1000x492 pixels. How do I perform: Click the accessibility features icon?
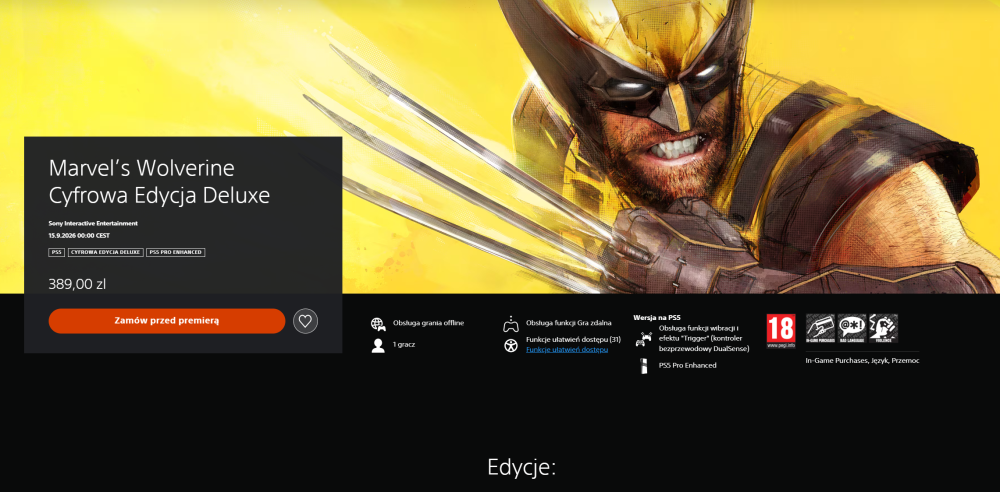pos(510,346)
